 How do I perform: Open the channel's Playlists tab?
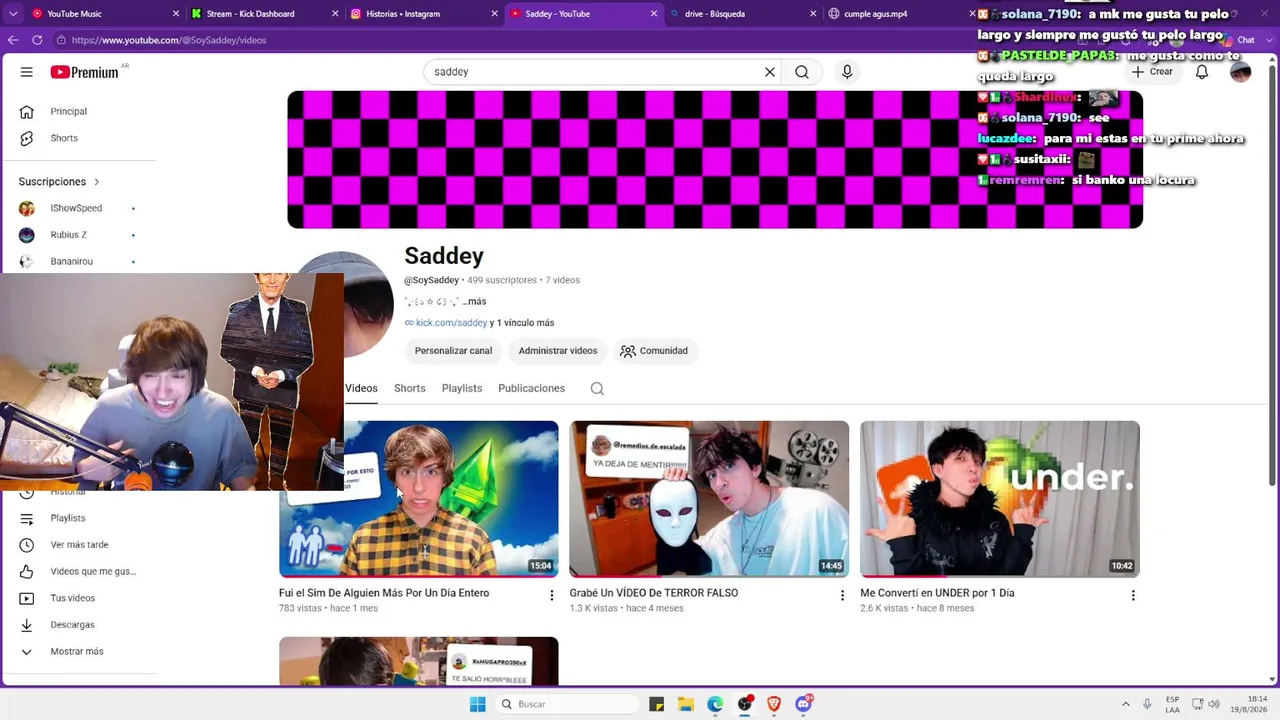(x=462, y=388)
